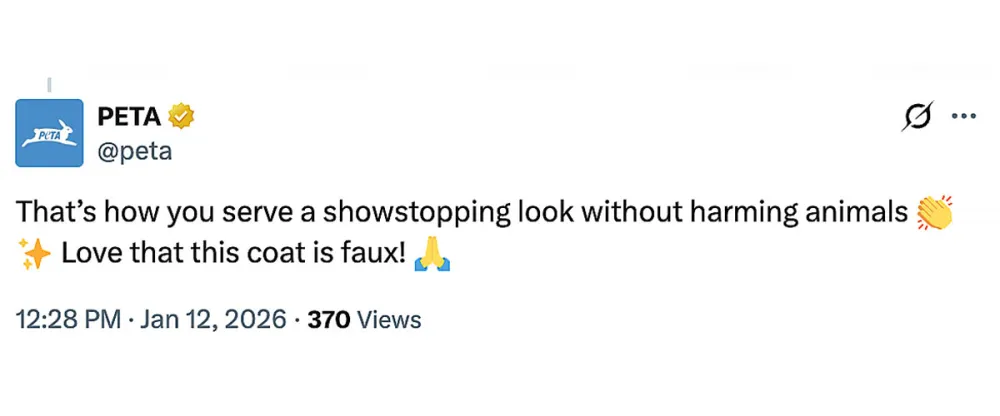Click the praying hands emoji
This screenshot has height=416, width=1000.
[434, 254]
